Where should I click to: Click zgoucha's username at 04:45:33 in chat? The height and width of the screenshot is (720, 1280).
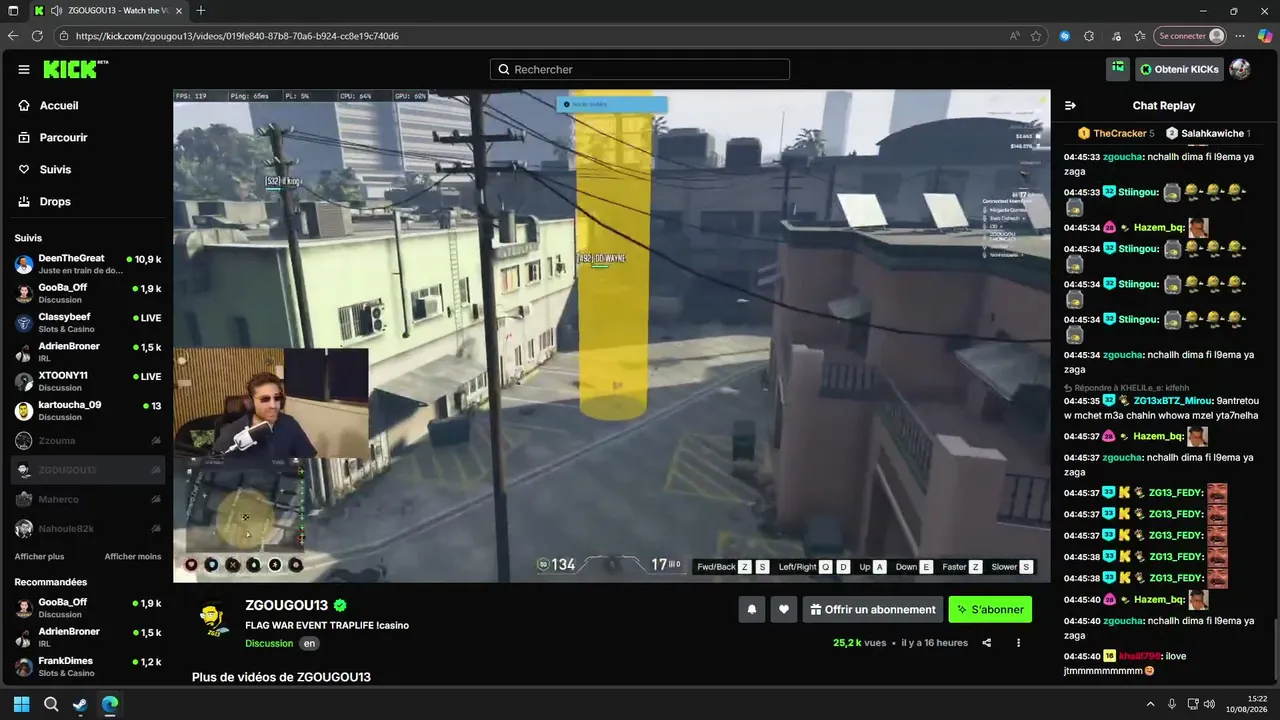1123,157
